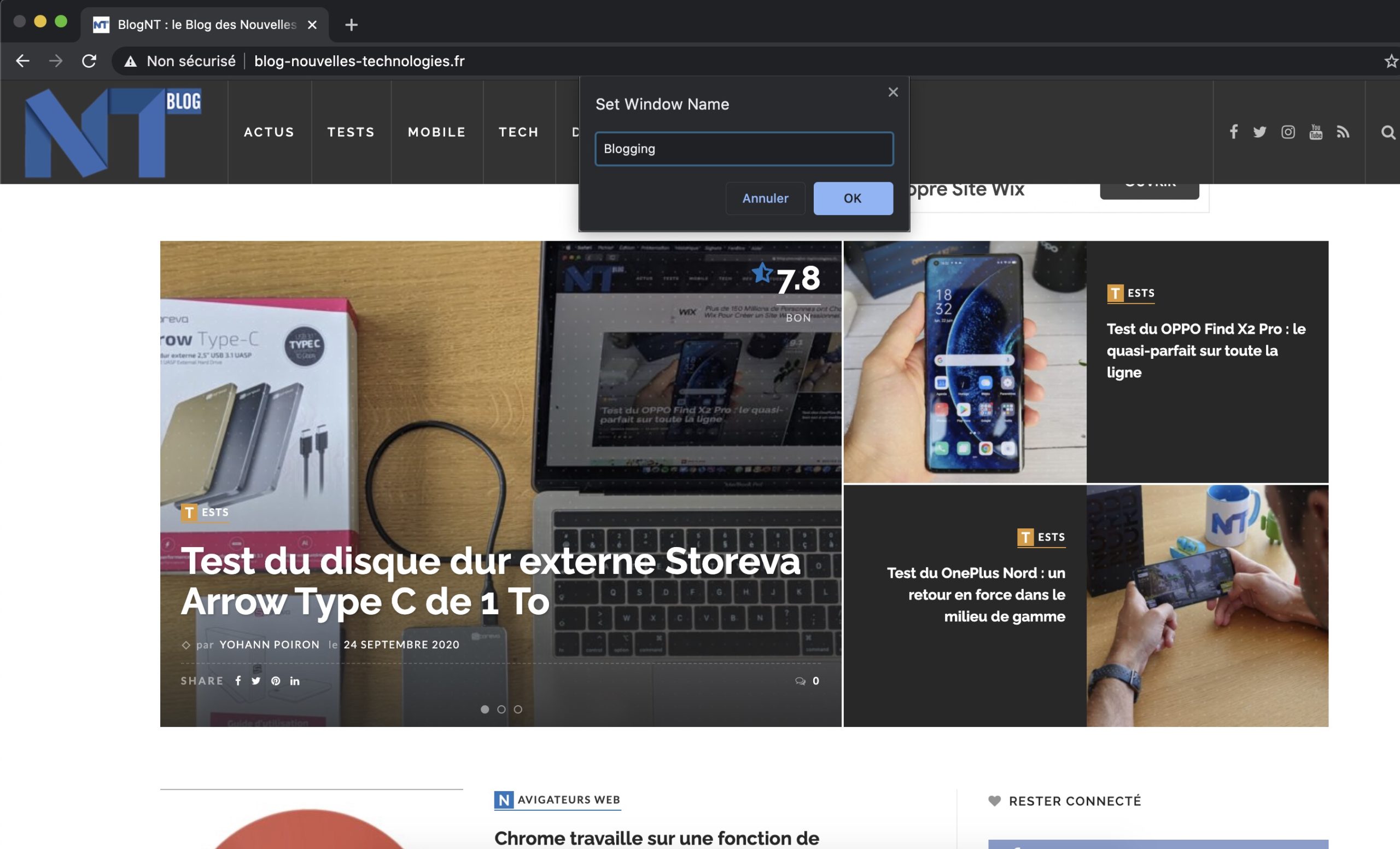
Task: Confirm window name with OK button
Action: coord(852,199)
